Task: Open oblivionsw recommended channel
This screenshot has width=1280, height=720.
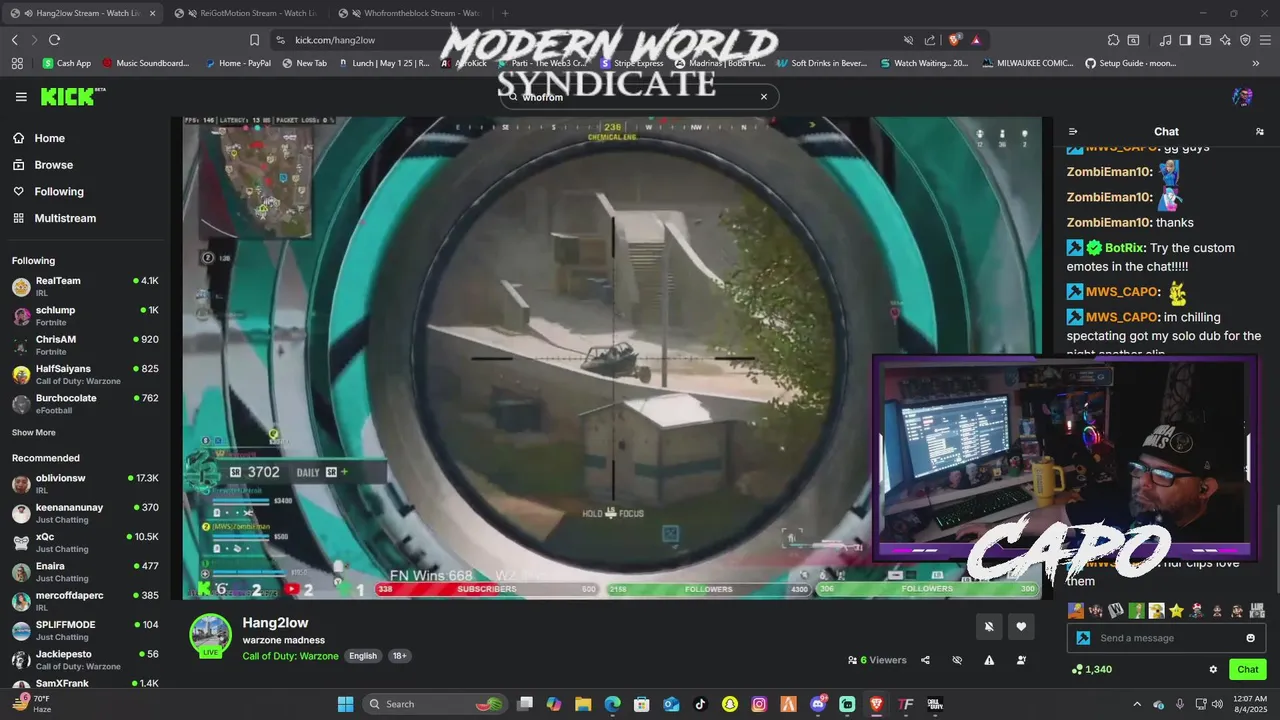Action: point(85,484)
